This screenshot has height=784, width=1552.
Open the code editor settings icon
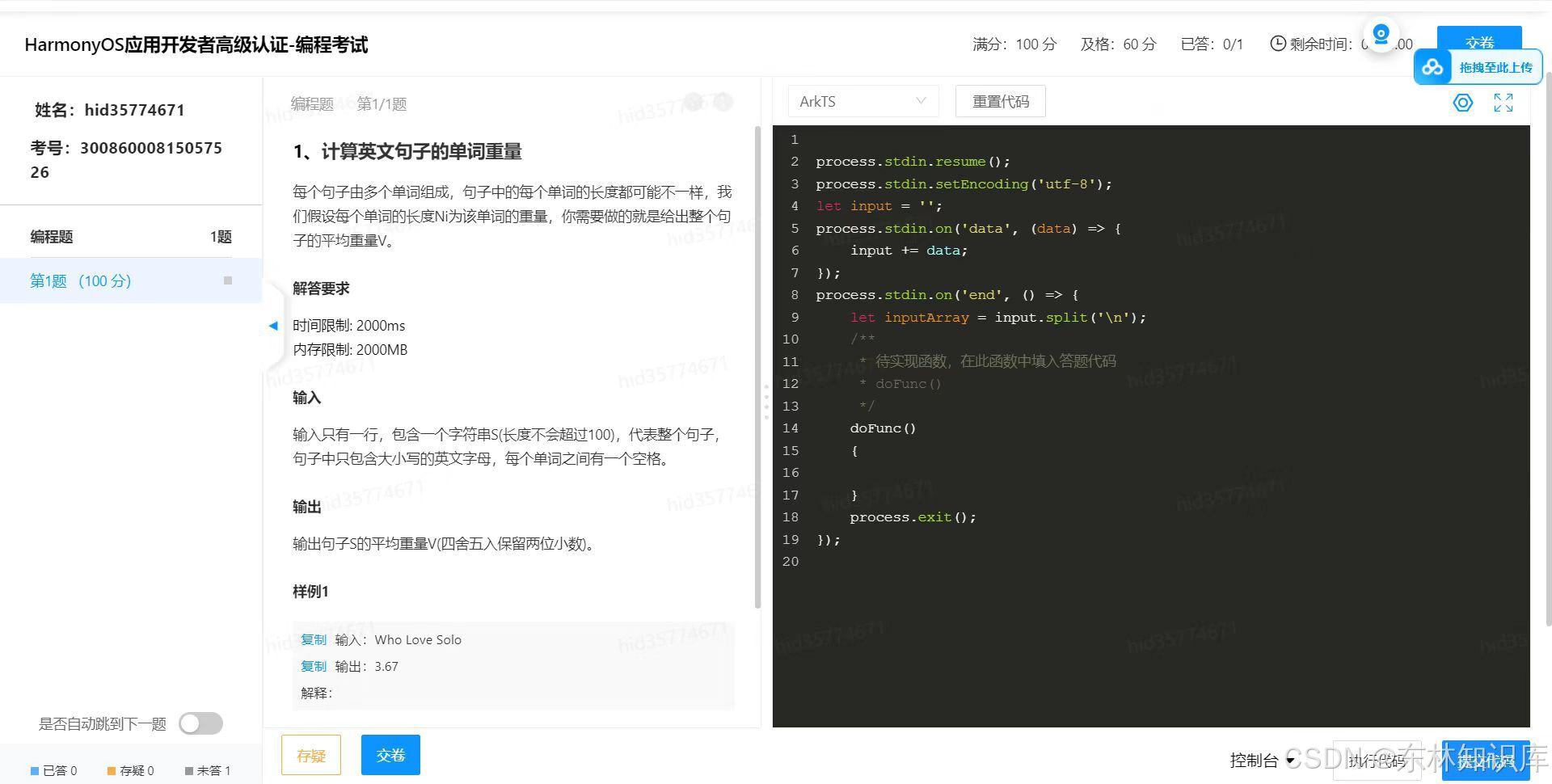coord(1463,103)
